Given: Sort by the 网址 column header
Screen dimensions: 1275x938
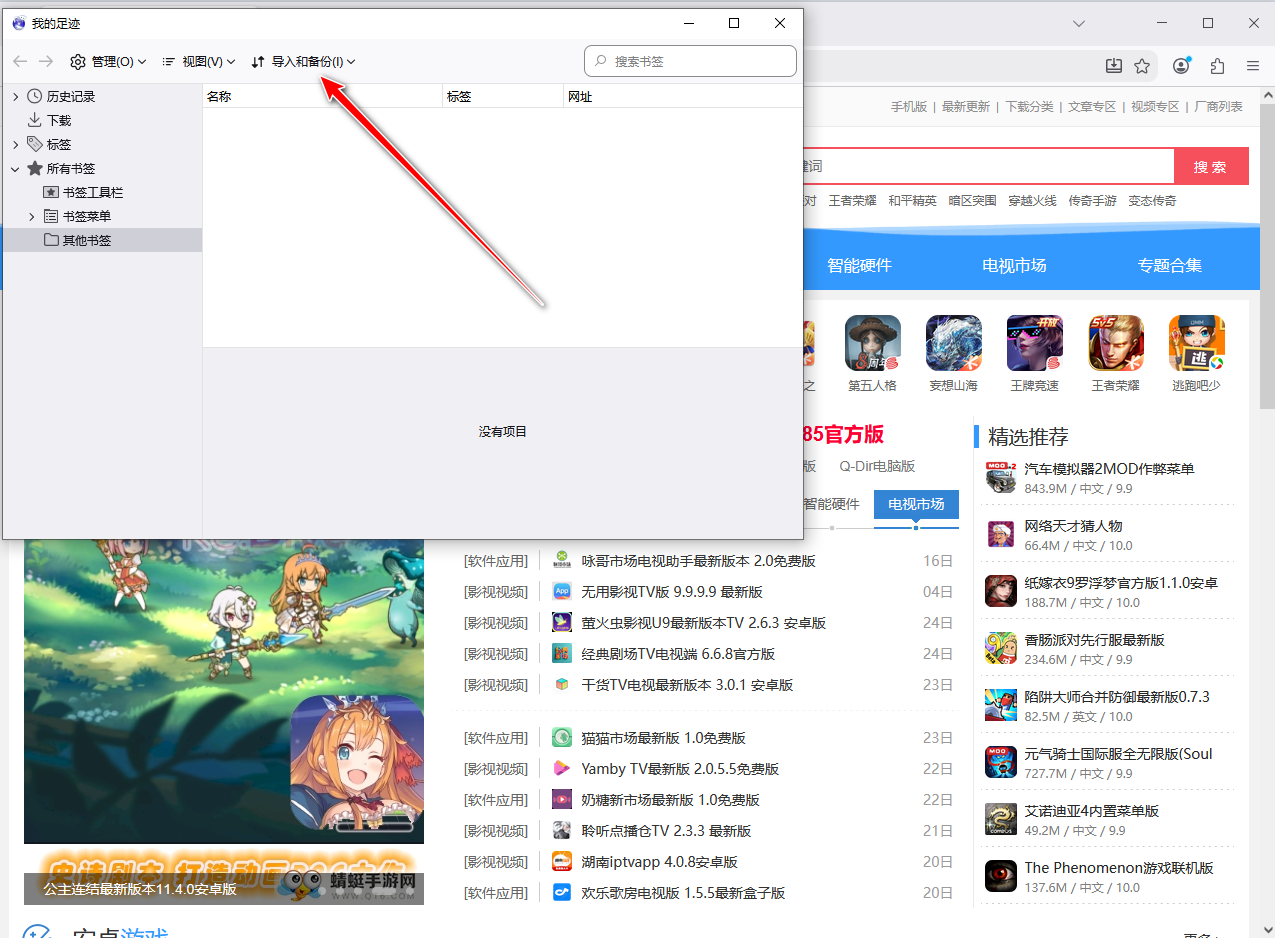Looking at the screenshot, I should coord(683,97).
